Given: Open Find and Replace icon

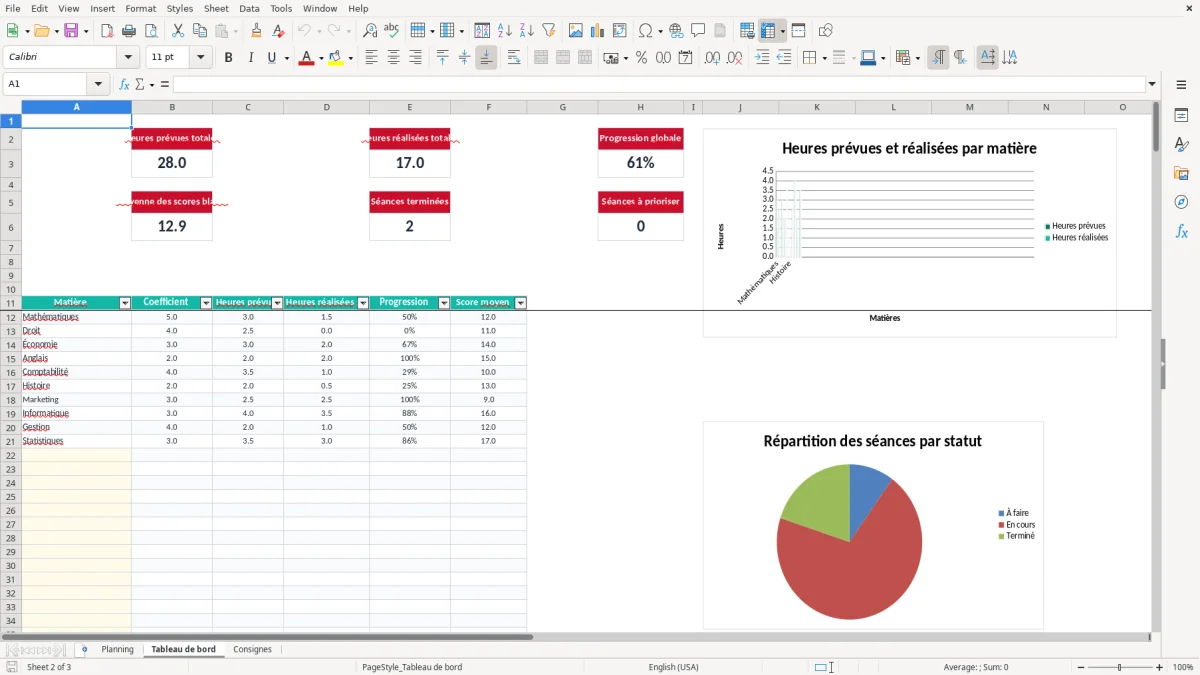Looking at the screenshot, I should (x=370, y=31).
